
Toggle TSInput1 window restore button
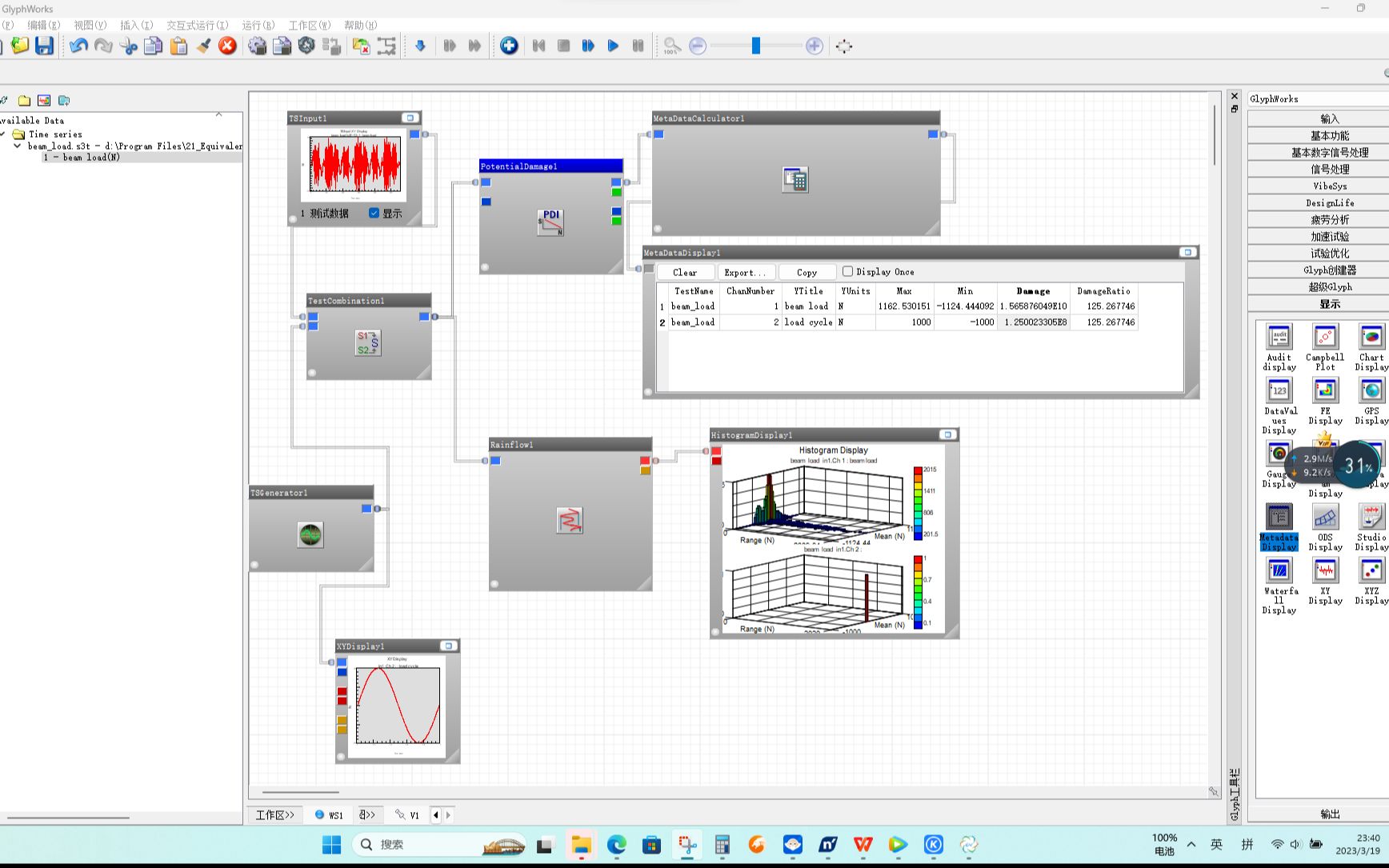[410, 118]
